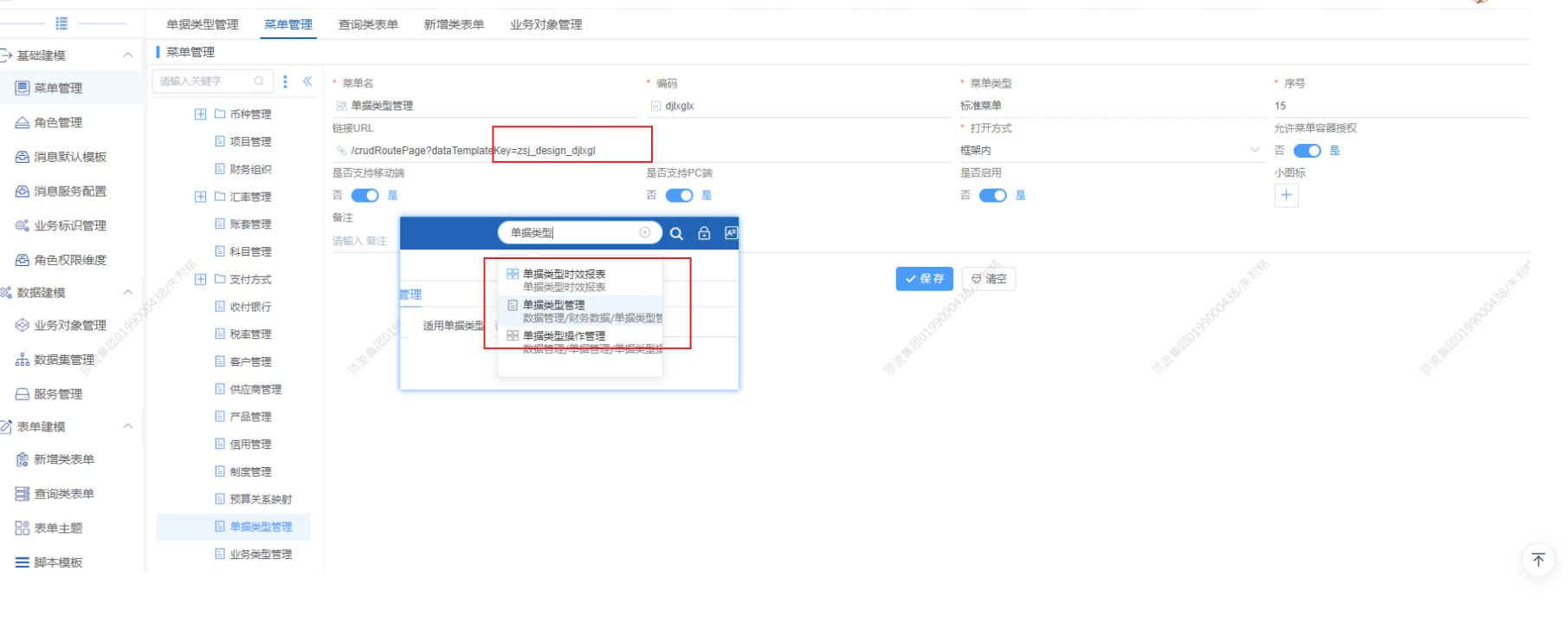Select 科目管理 in the tree
1568x636 pixels.
click(250, 251)
